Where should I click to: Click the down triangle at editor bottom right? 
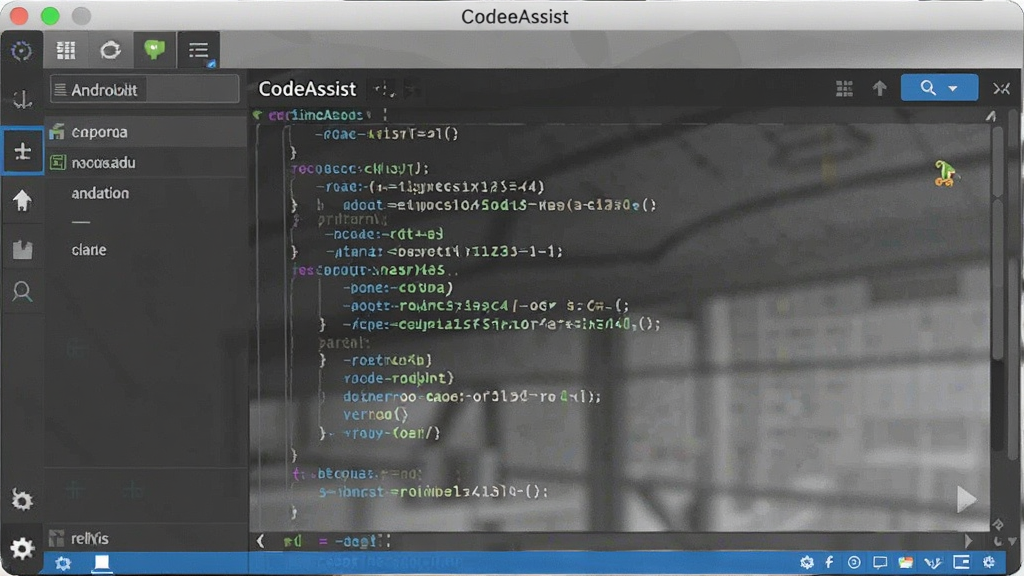click(x=1012, y=542)
